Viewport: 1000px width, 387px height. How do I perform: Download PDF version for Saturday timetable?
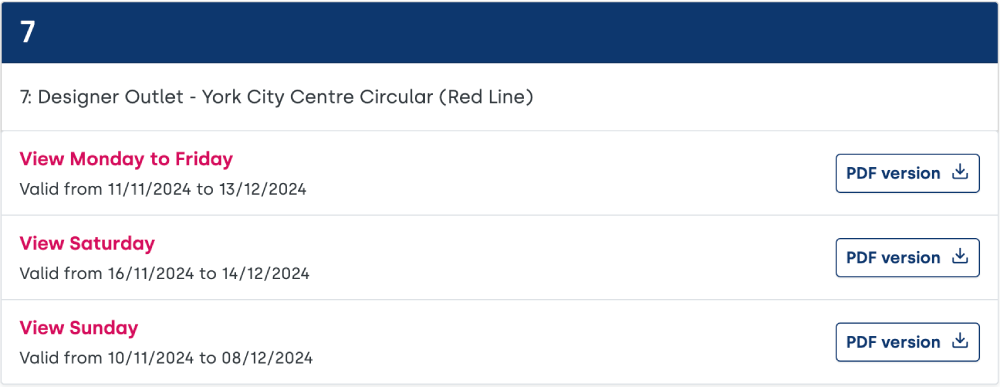click(x=908, y=258)
